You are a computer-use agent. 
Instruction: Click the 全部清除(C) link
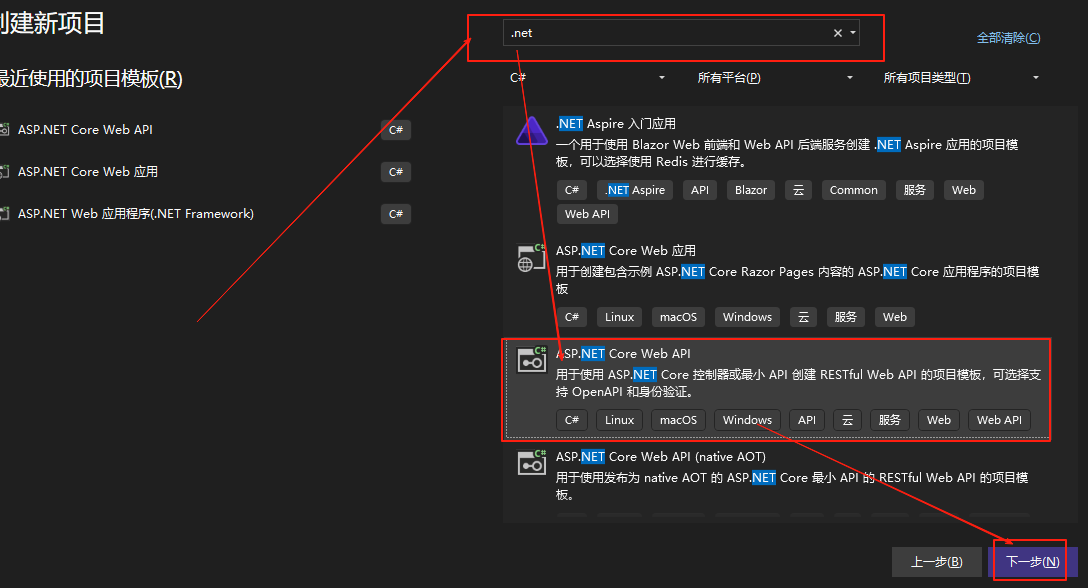1008,38
